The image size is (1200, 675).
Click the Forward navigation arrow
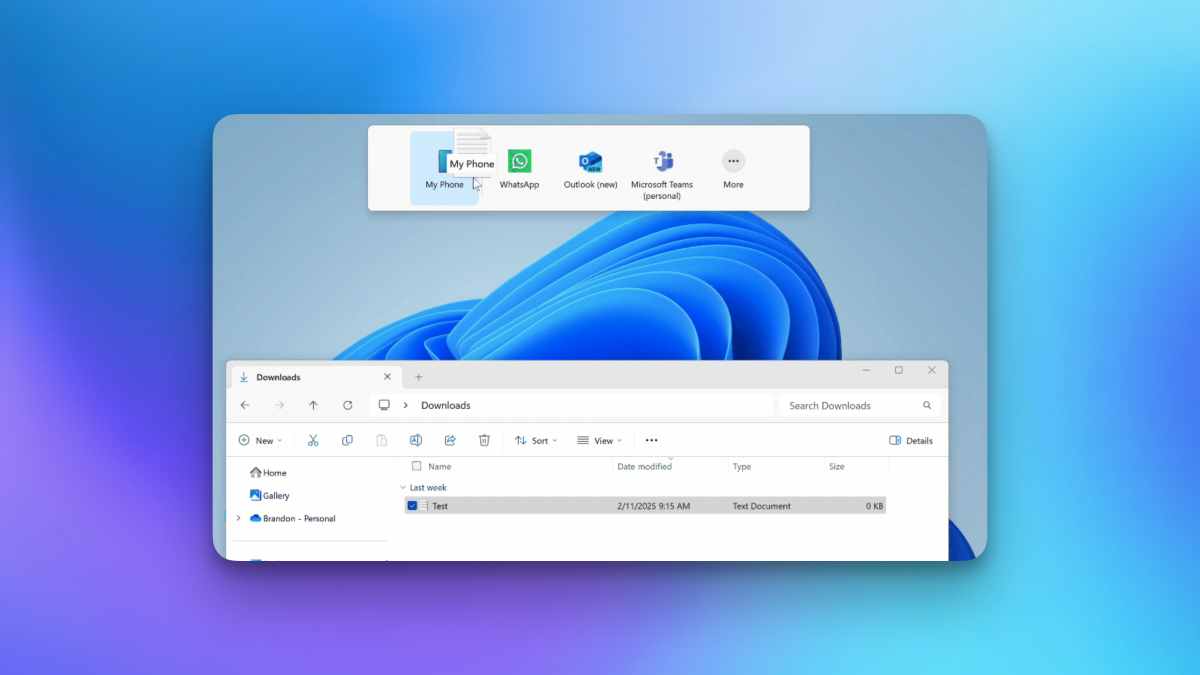click(279, 405)
